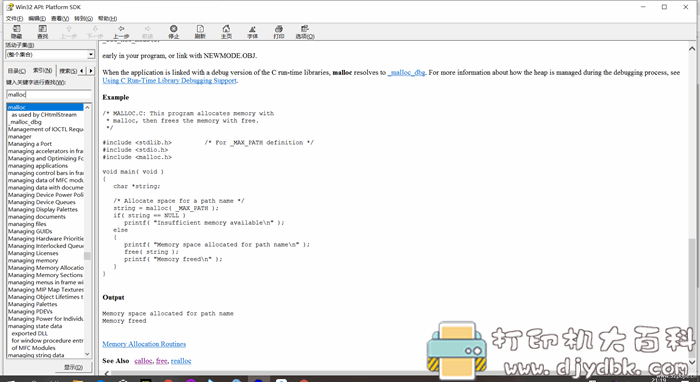Select 'managing memory' index entry
This screenshot has width=700, height=382.
(x=33, y=260)
